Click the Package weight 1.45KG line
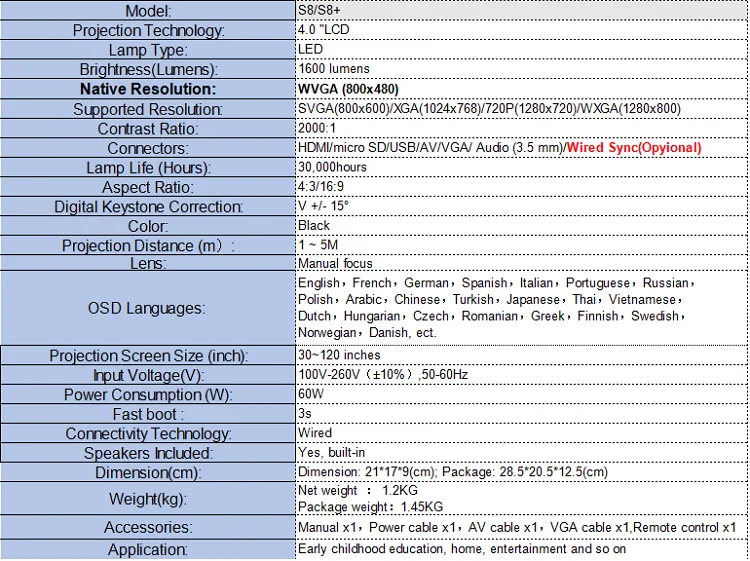Image resolution: width=750 pixels, height=561 pixels. click(x=370, y=506)
